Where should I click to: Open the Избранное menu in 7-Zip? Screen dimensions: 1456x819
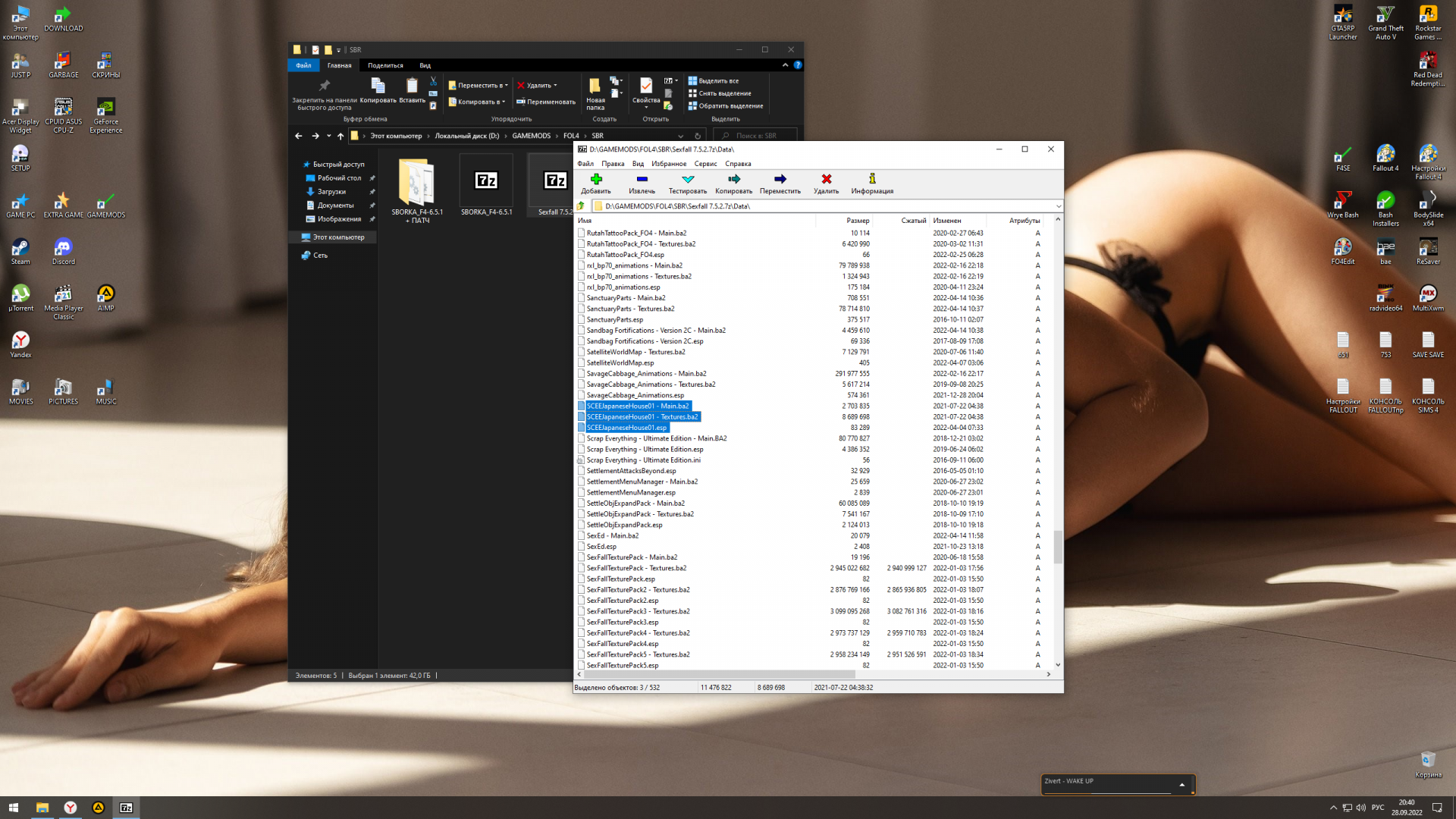point(669,164)
